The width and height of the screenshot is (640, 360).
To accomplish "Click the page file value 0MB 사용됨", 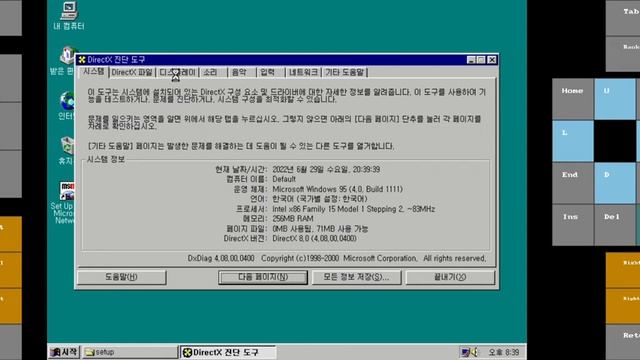I will click(320, 229).
